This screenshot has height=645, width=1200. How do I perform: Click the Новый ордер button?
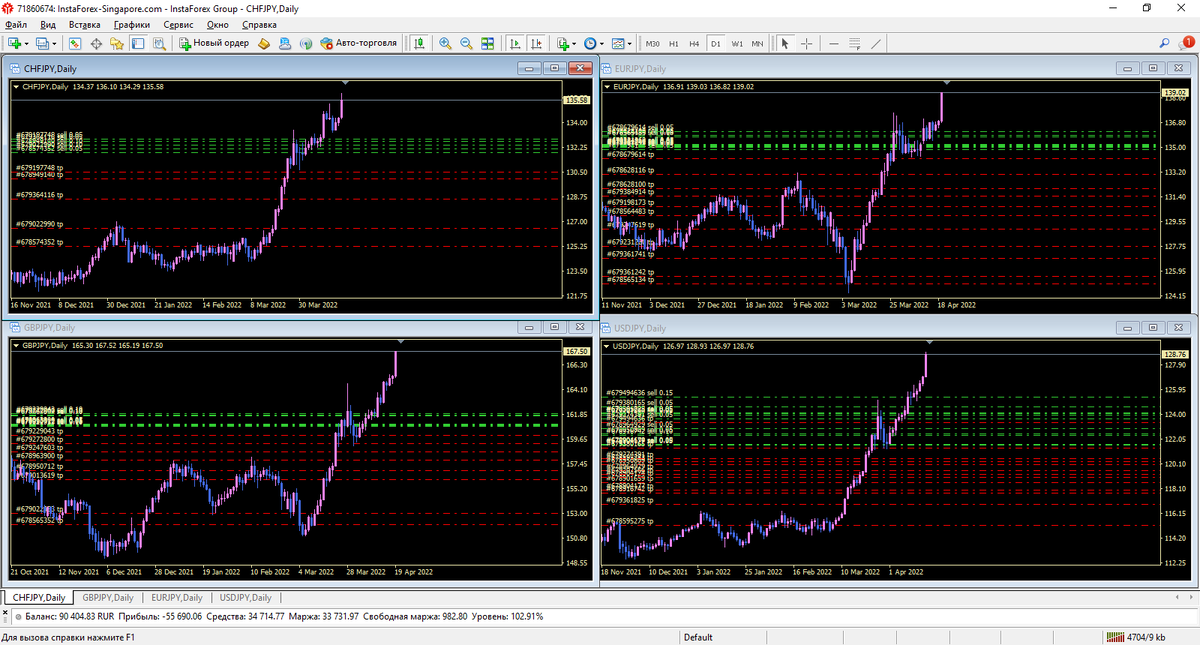pyautogui.click(x=213, y=43)
